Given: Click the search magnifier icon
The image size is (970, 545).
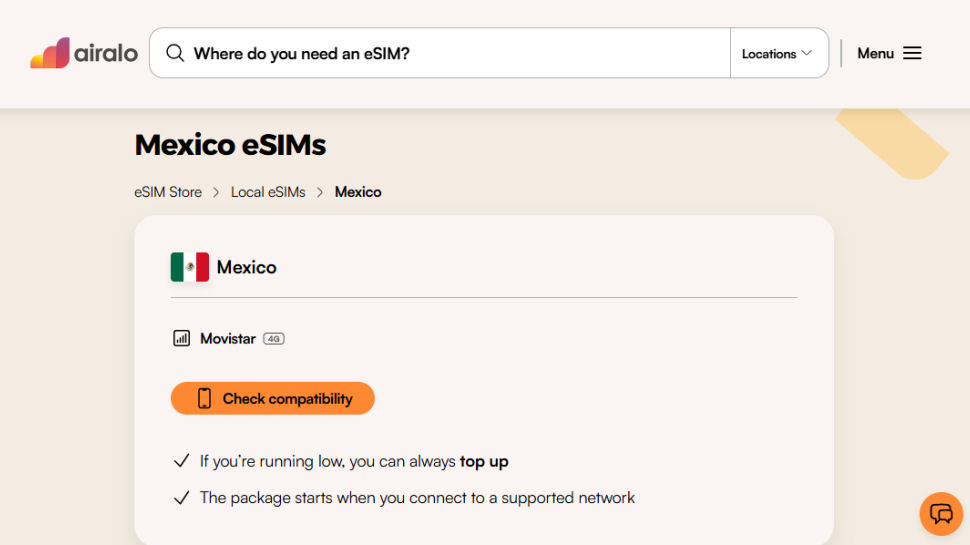Looking at the screenshot, I should tap(175, 53).
